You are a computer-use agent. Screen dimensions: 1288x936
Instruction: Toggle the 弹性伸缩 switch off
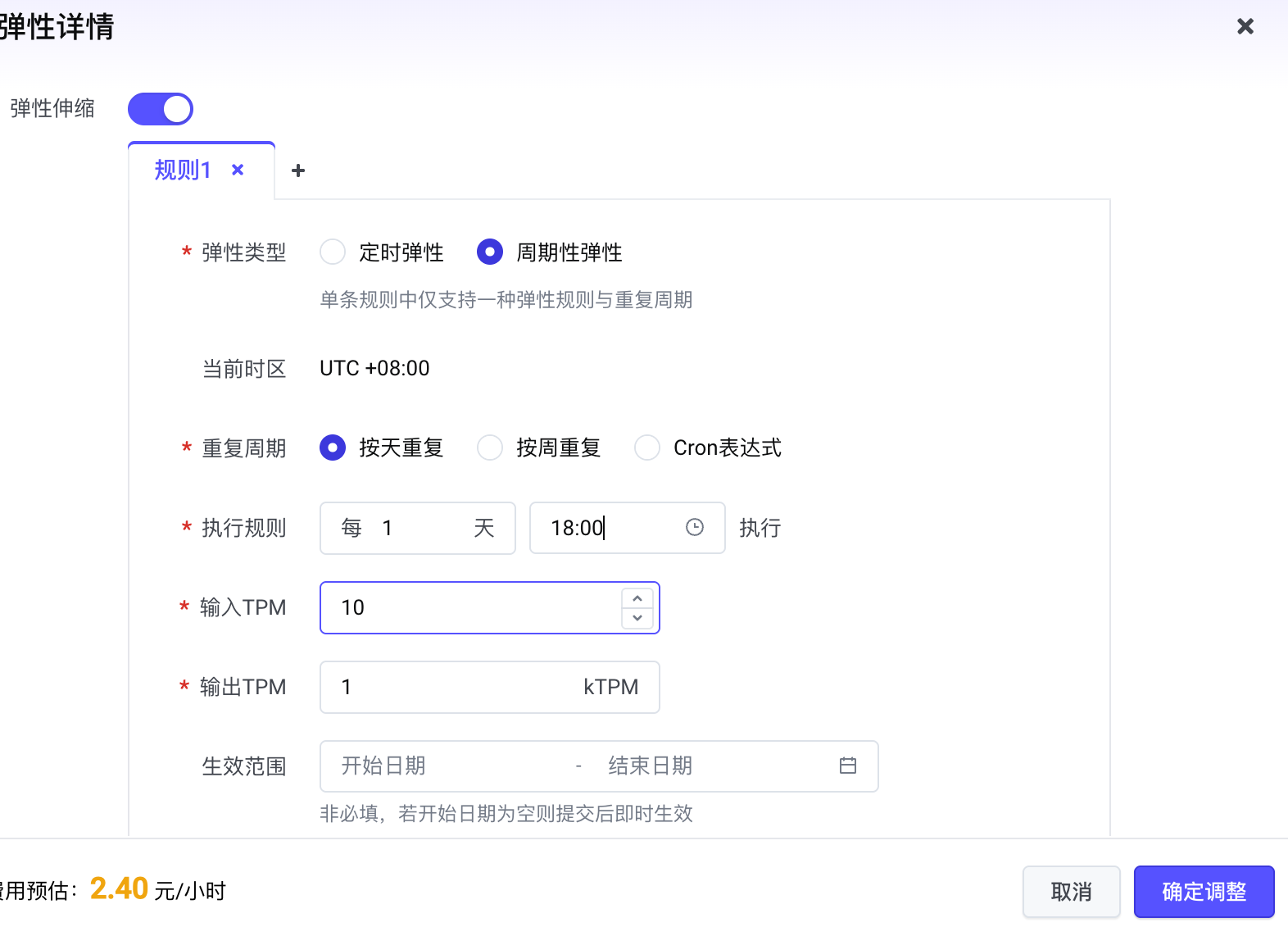(x=161, y=109)
